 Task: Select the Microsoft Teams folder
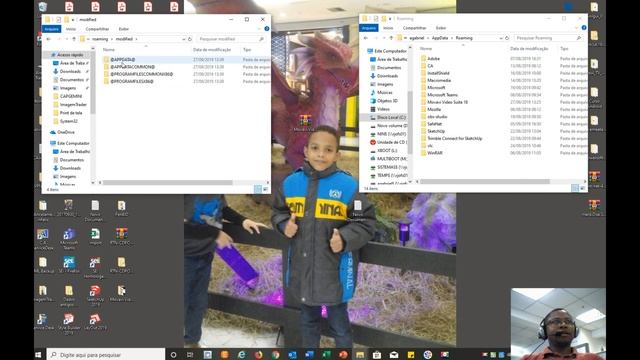(442, 95)
